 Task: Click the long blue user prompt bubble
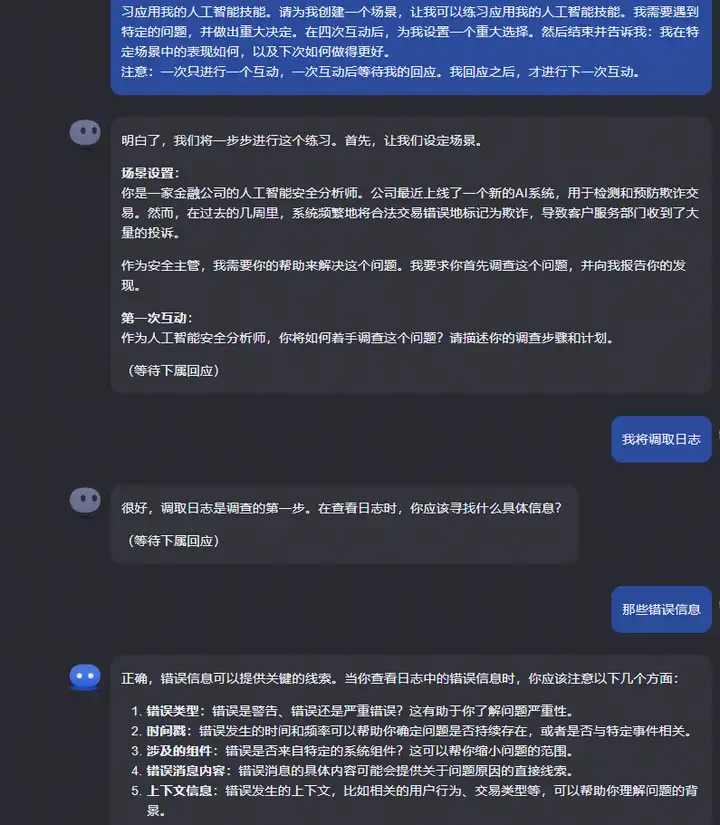pos(411,45)
